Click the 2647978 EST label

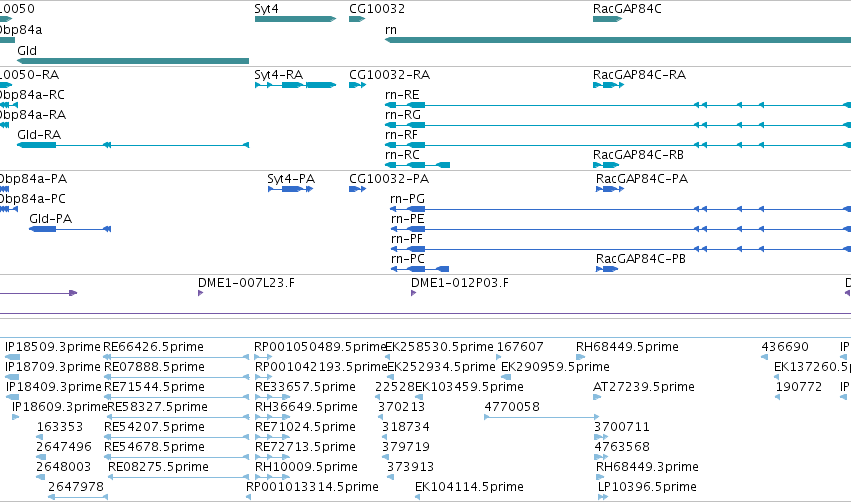coord(75,487)
